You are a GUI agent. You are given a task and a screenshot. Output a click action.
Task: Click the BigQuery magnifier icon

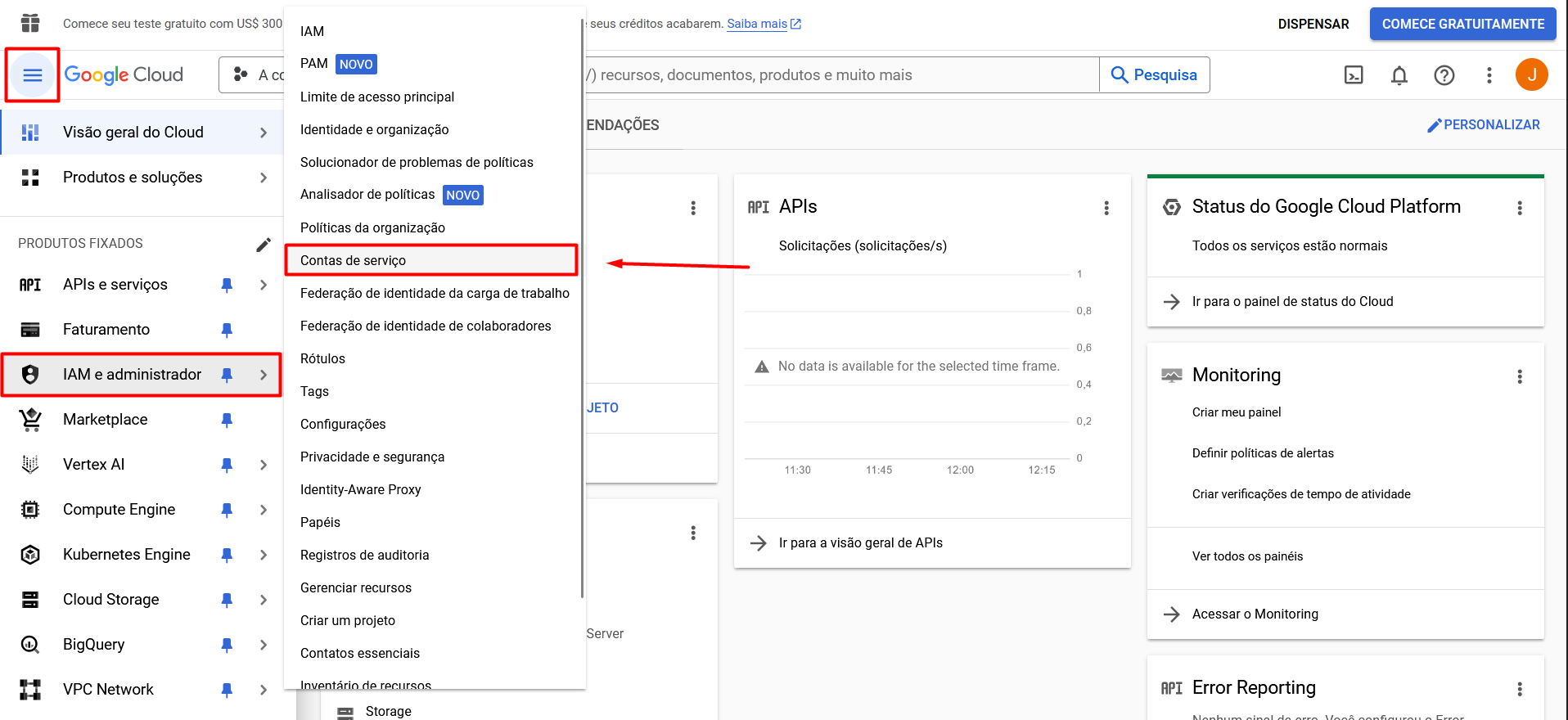point(30,645)
